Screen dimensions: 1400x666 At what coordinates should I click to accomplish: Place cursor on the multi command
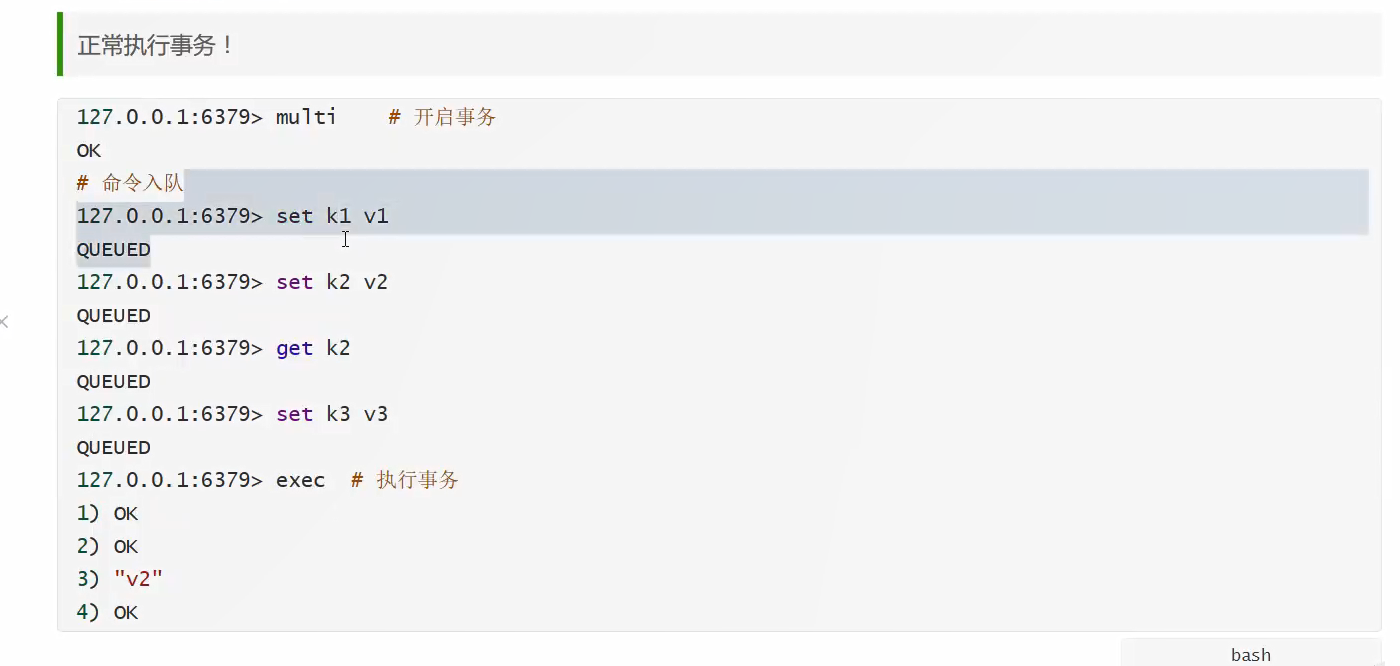306,117
